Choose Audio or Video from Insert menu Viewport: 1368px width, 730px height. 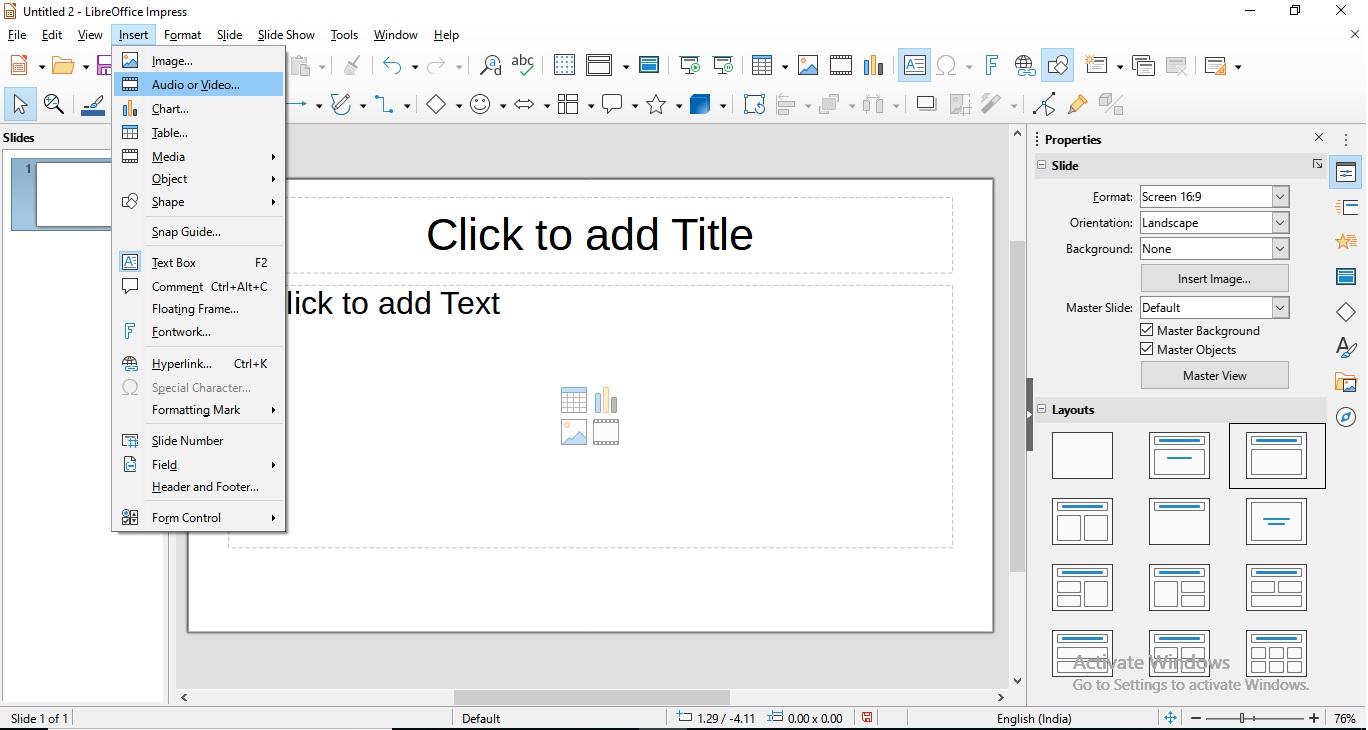(x=195, y=85)
